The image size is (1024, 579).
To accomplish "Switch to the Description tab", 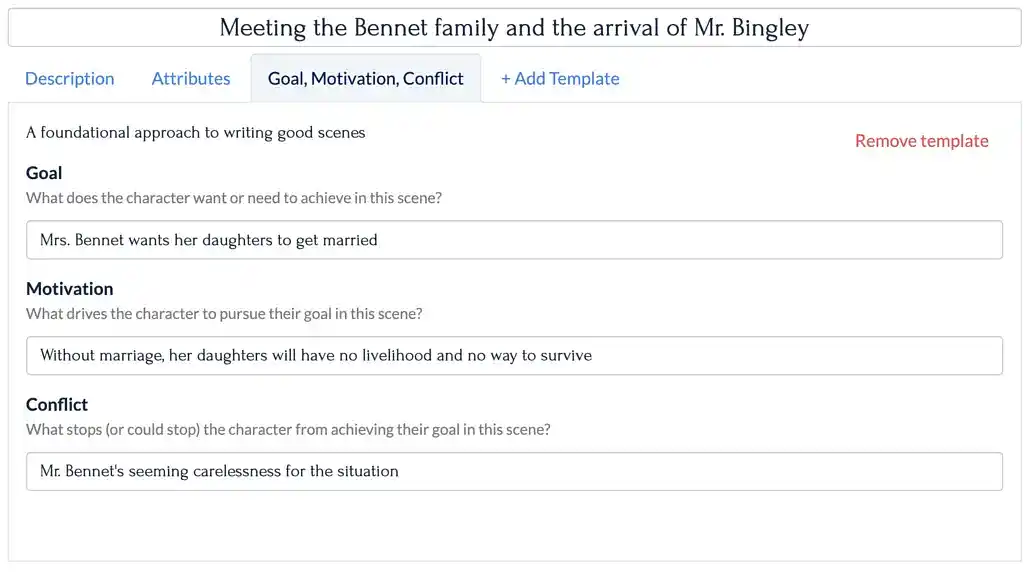I will 69,78.
